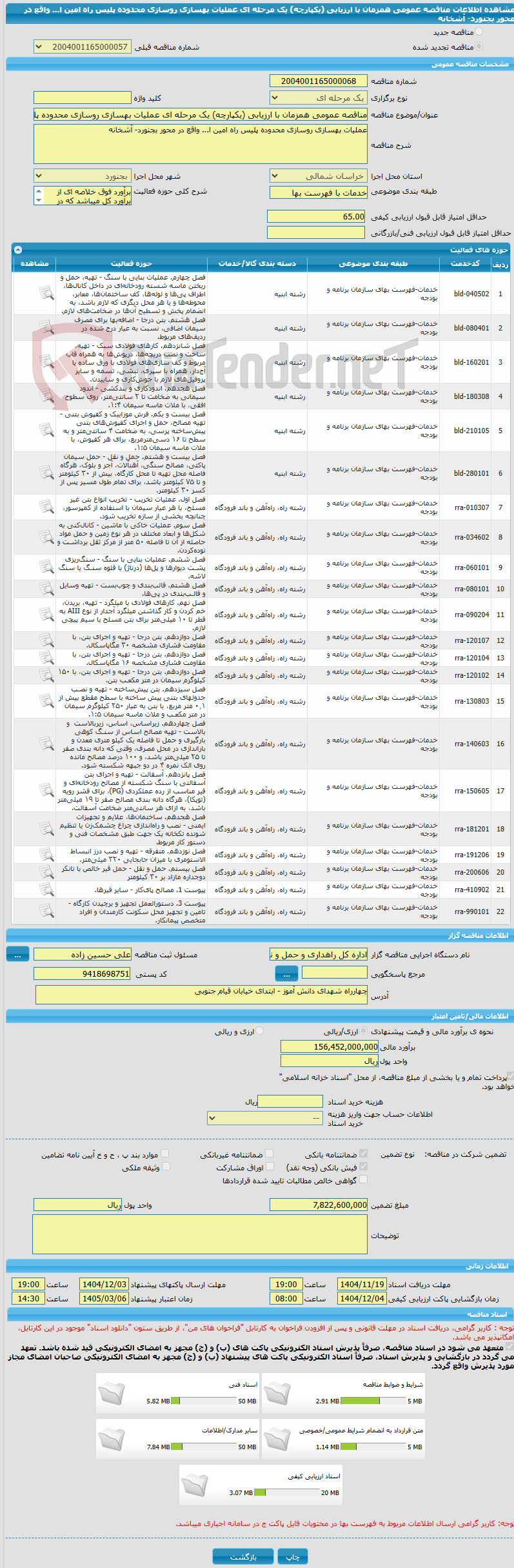This screenshot has height=1568, width=514.
Task: Select the ارزی و ریالی radio option
Action: tap(259, 1031)
